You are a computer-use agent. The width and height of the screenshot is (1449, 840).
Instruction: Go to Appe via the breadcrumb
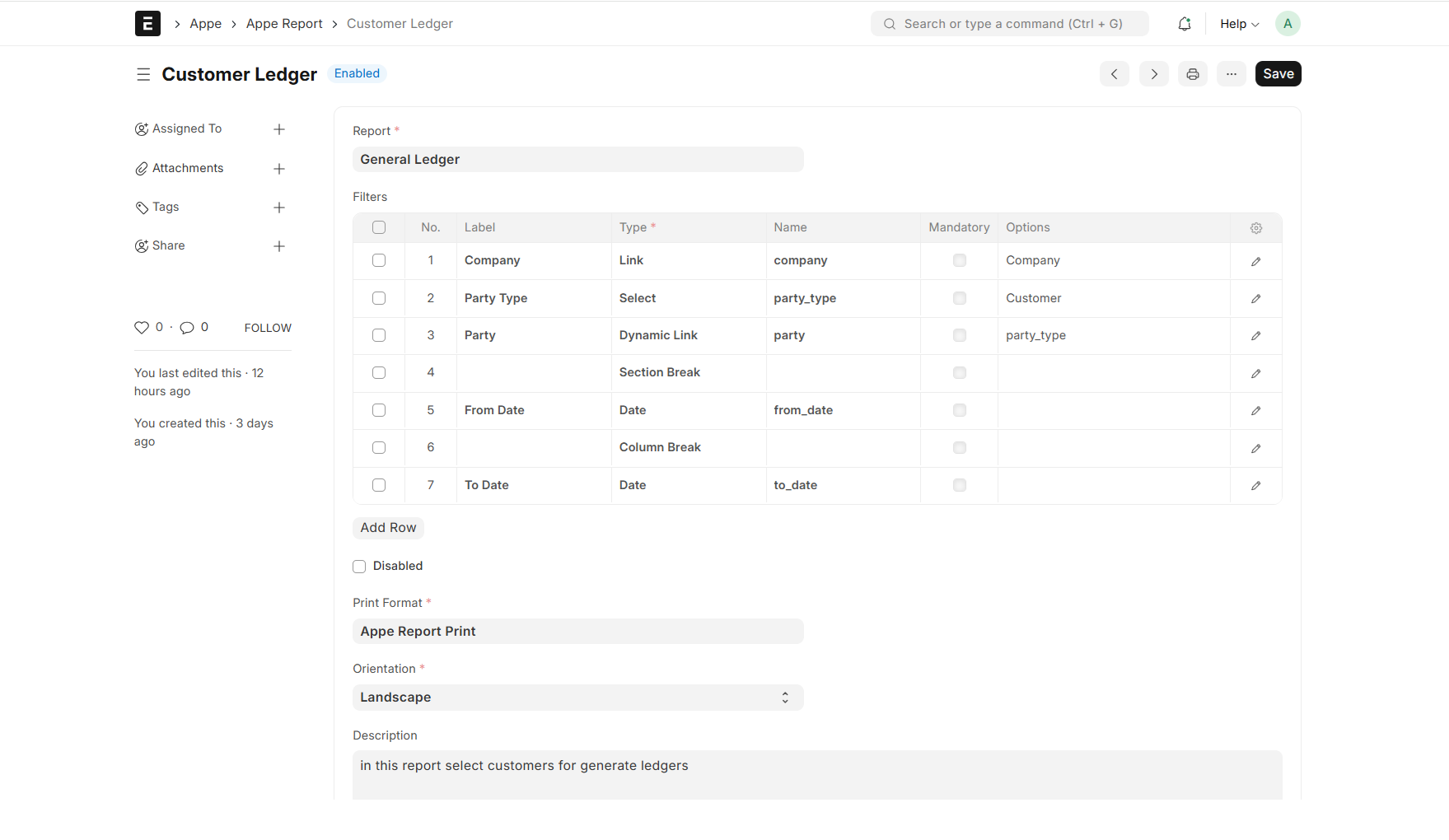point(205,23)
